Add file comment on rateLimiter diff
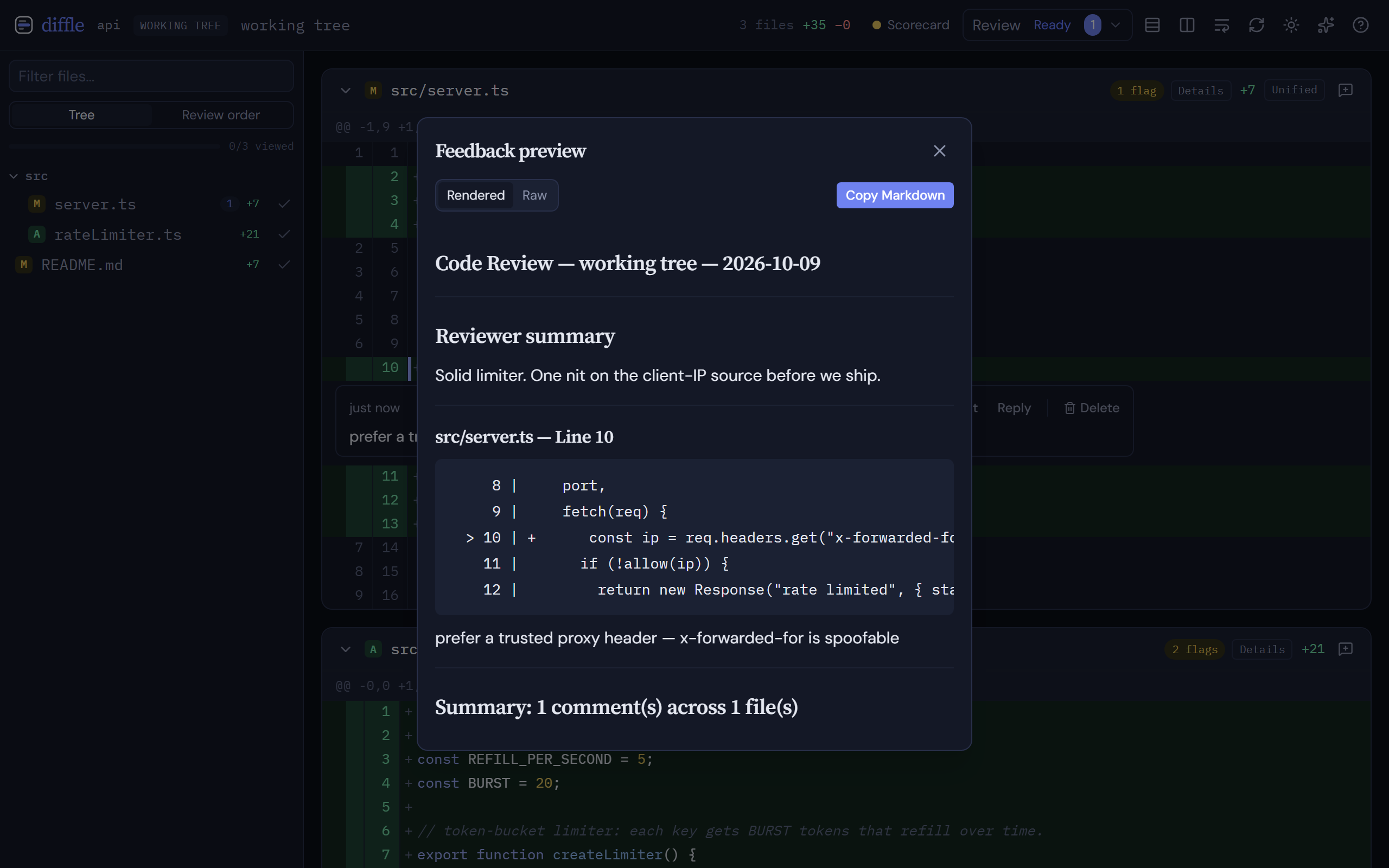 pos(1346,649)
